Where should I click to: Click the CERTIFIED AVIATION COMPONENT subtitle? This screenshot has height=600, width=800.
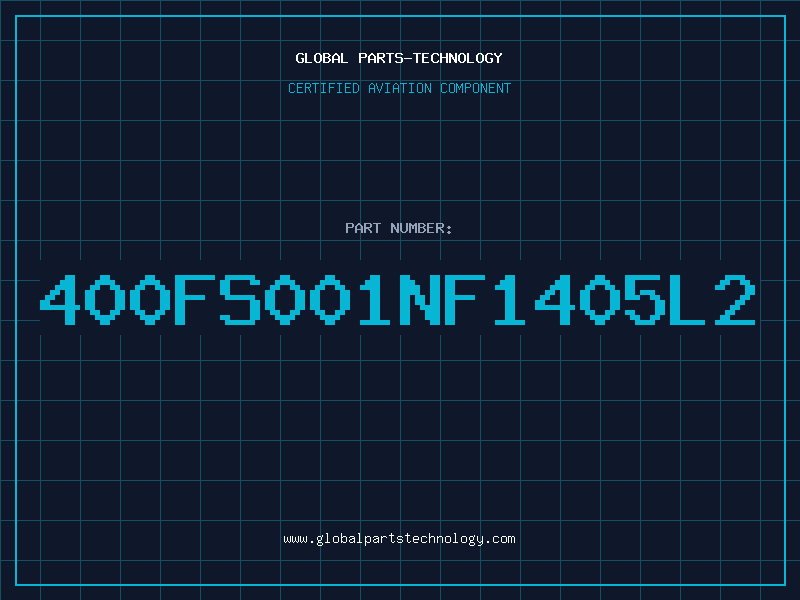tap(399, 88)
